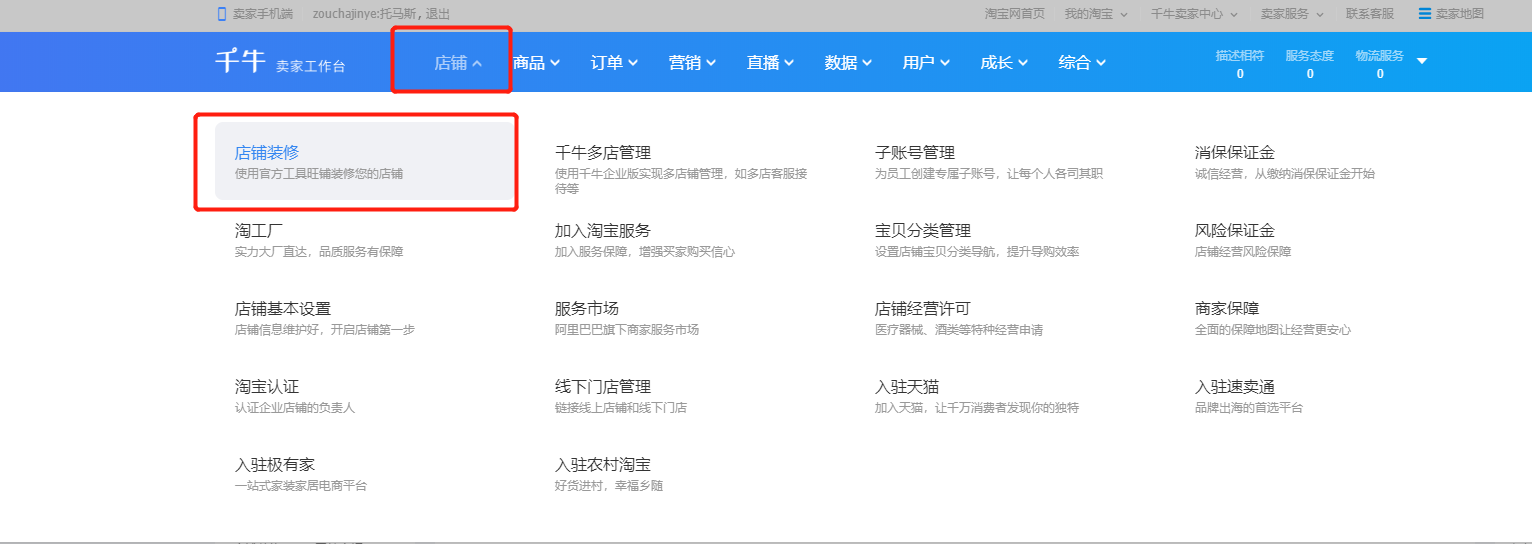Open 风险保证金
This screenshot has height=544, width=1532.
[x=1235, y=230]
